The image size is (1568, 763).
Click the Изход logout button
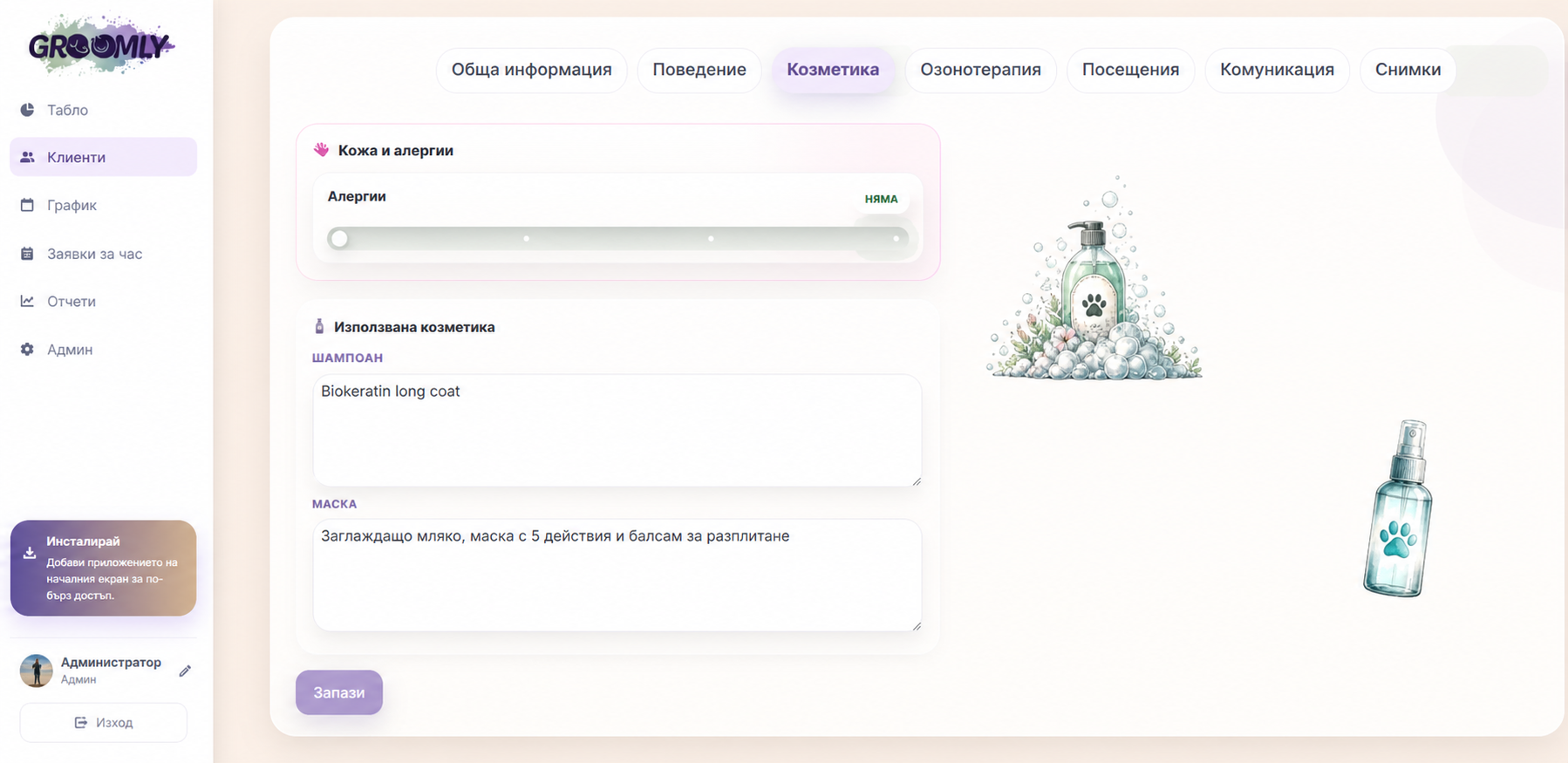pyautogui.click(x=103, y=722)
